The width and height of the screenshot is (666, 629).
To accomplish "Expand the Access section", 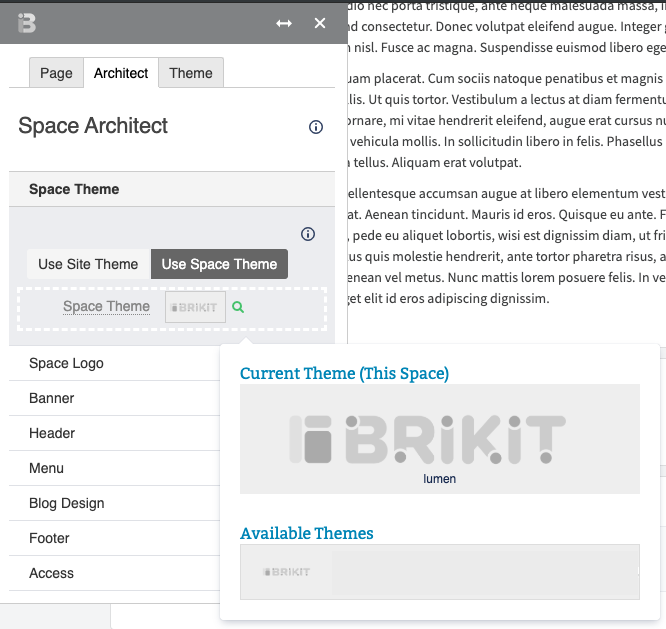I will [x=115, y=573].
